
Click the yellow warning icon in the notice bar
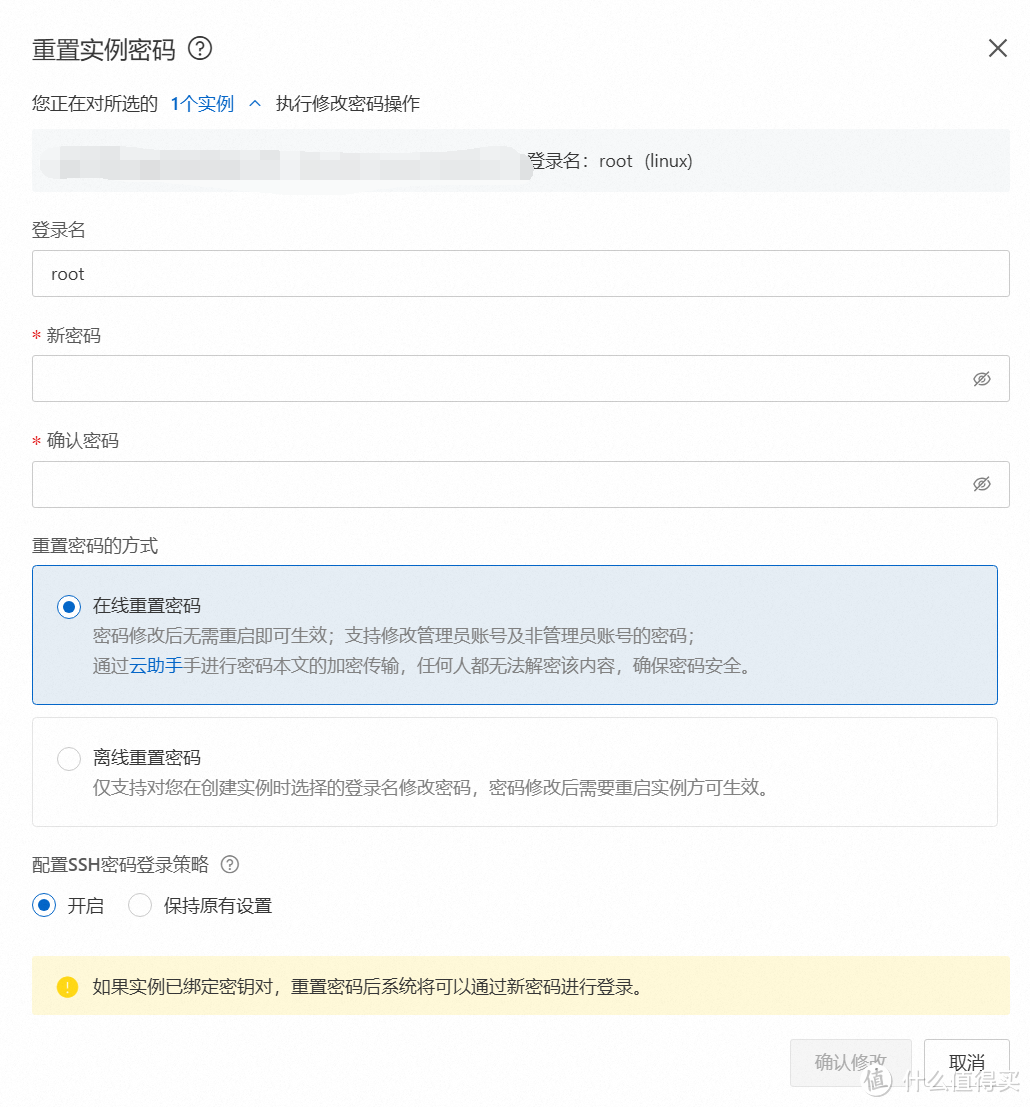click(x=66, y=986)
